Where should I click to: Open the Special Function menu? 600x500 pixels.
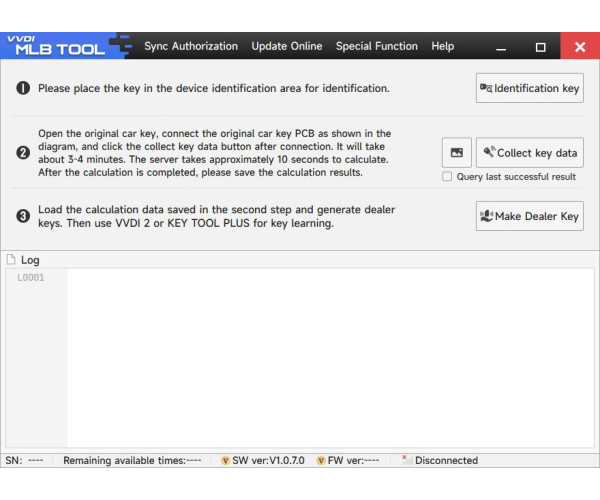click(377, 46)
